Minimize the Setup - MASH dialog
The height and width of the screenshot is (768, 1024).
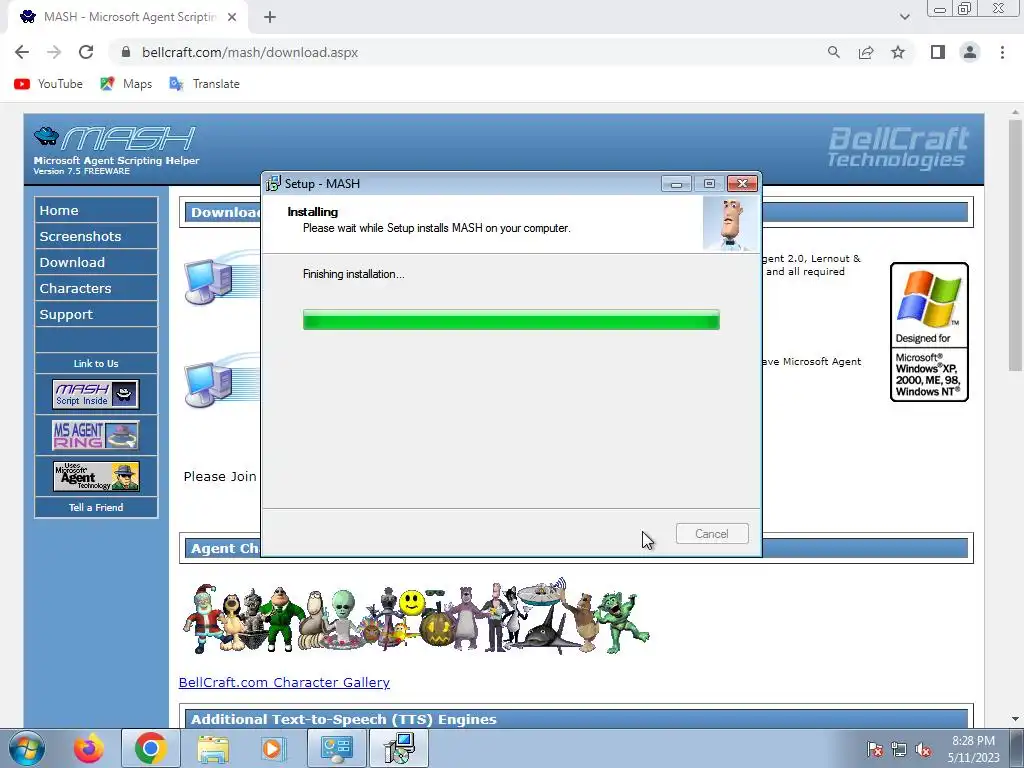pyautogui.click(x=676, y=184)
